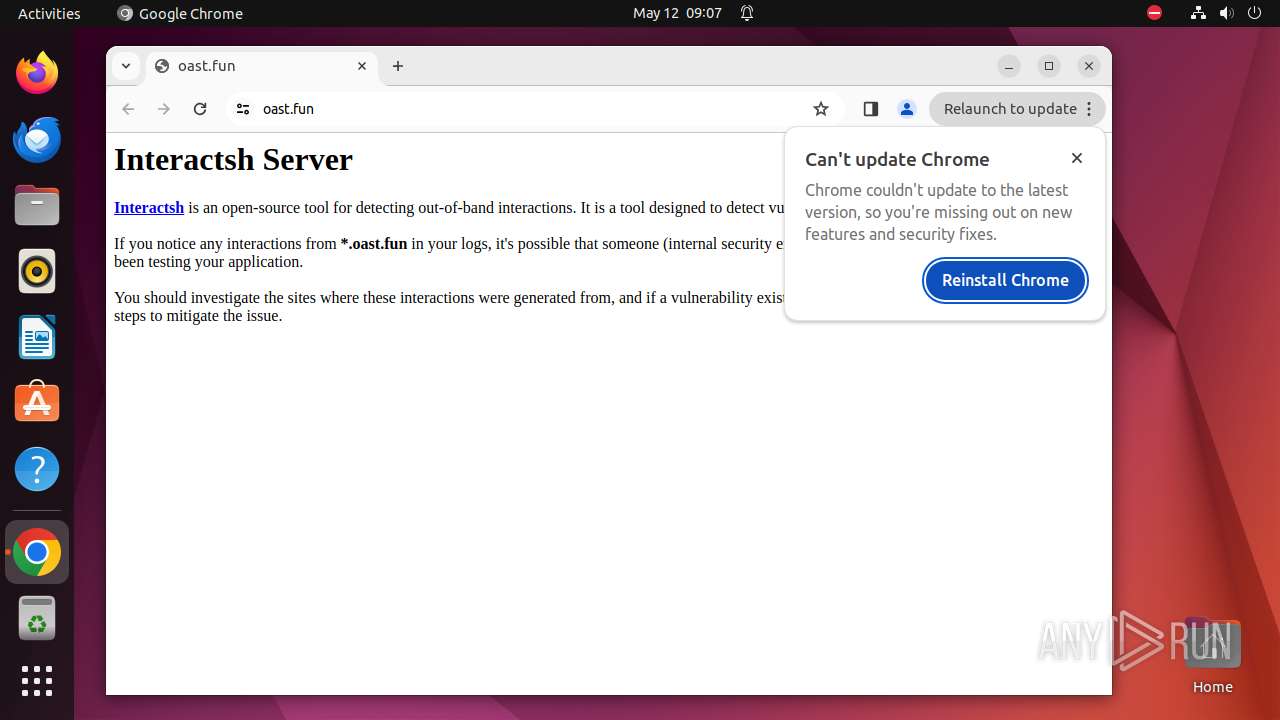Expand the tab search dropdown

[x=125, y=66]
